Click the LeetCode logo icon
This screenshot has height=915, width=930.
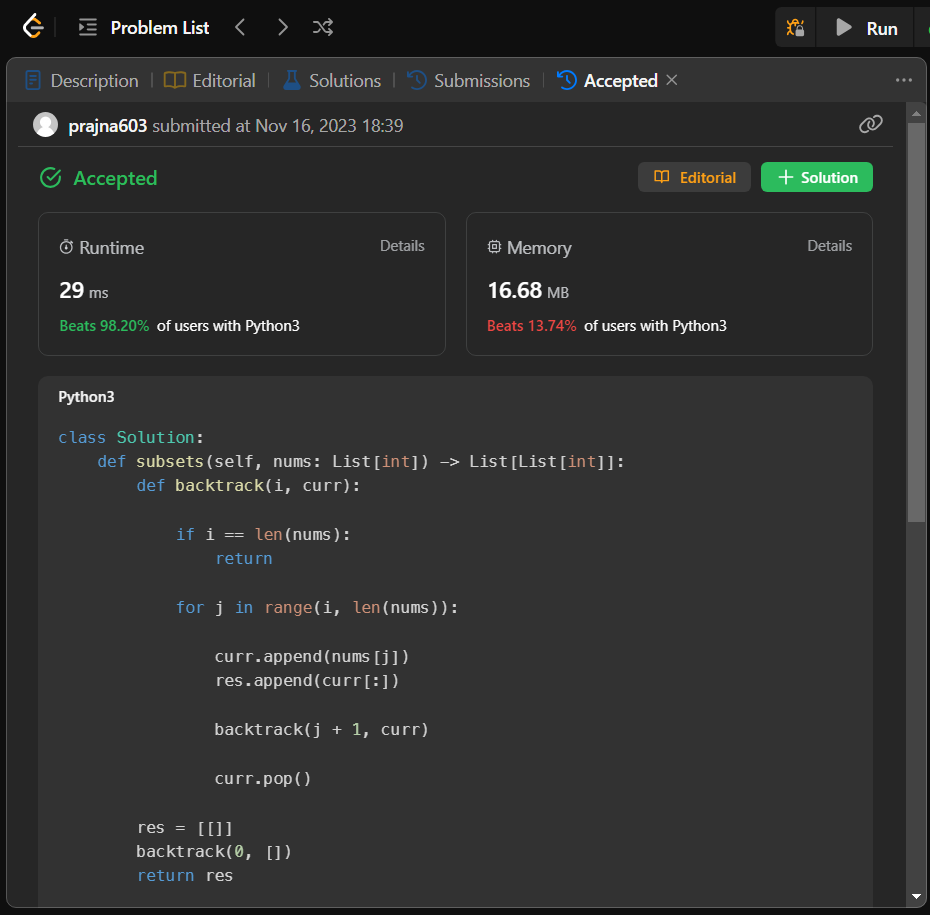[33, 27]
